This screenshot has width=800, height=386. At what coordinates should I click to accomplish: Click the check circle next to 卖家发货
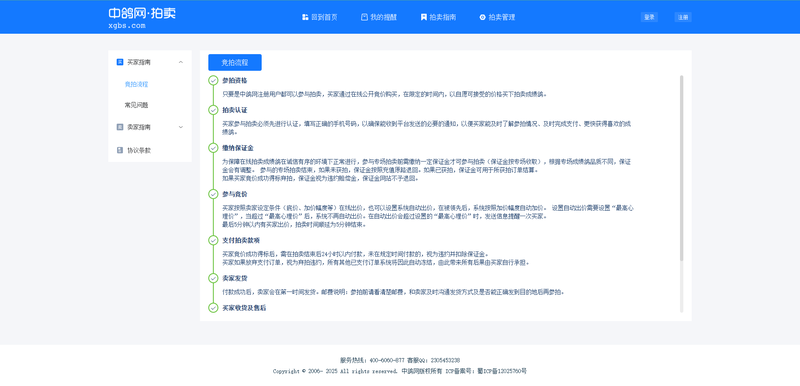(213, 278)
